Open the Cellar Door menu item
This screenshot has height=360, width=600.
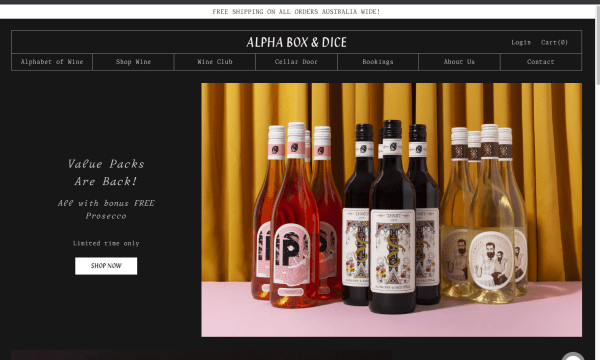click(x=296, y=62)
